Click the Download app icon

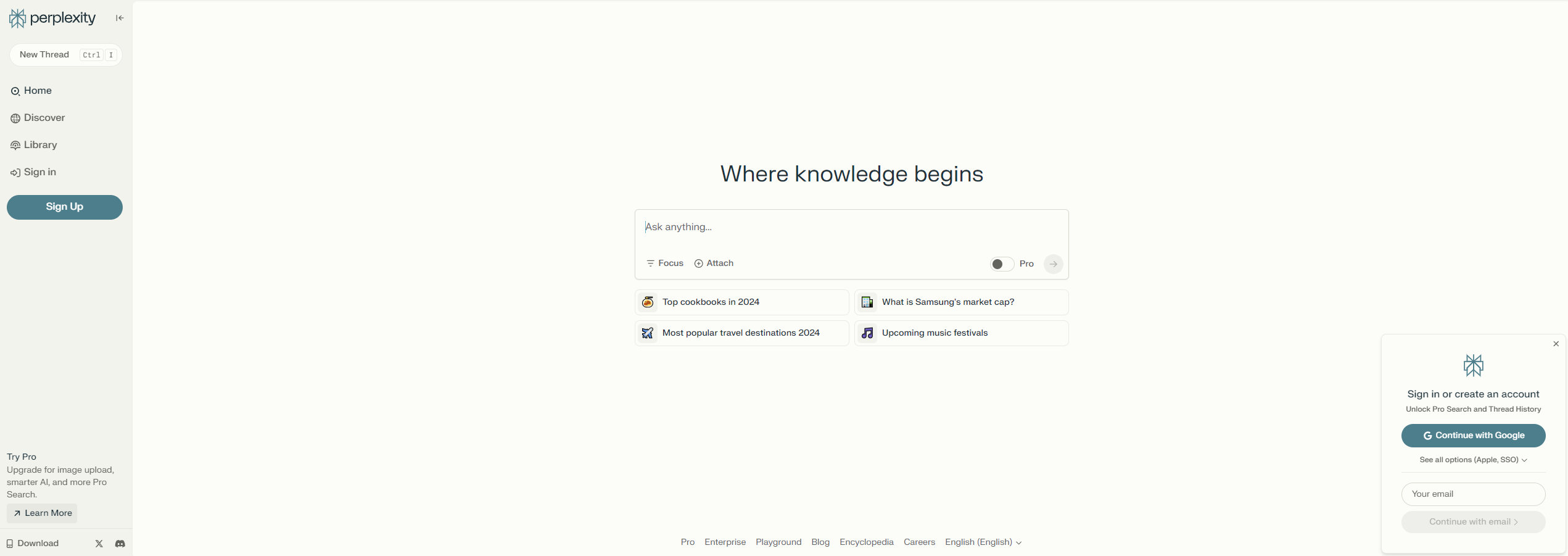pyautogui.click(x=10, y=544)
